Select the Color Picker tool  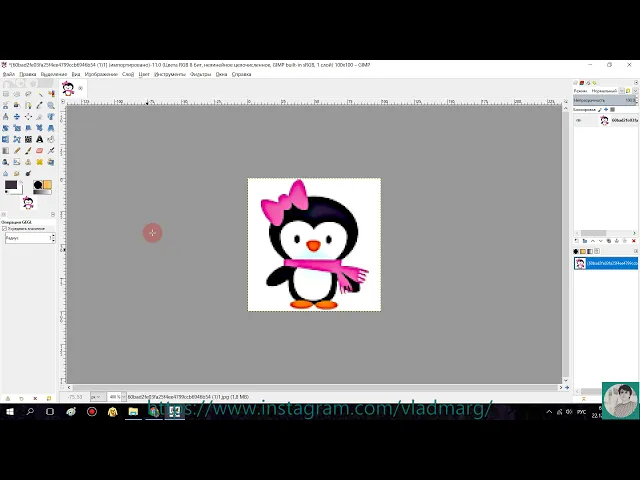(x=40, y=105)
